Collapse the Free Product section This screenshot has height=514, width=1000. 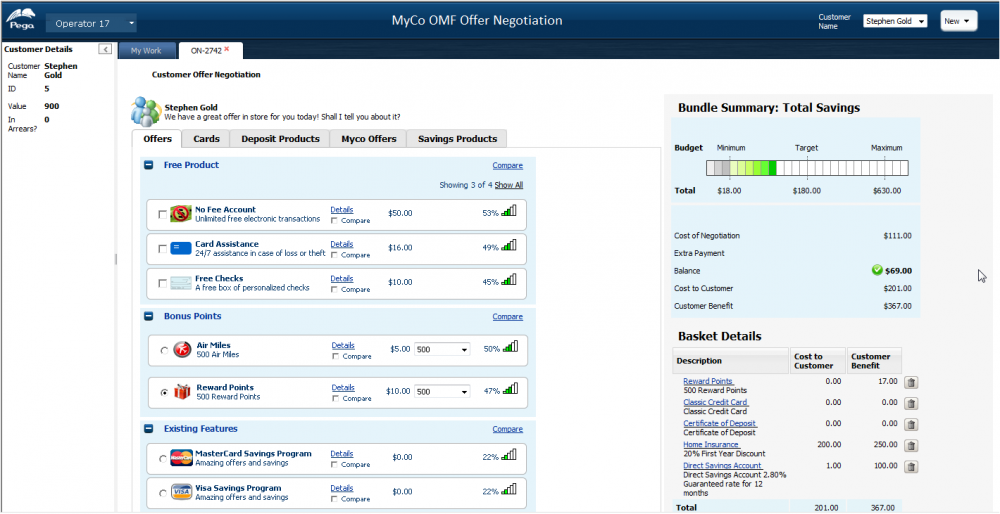coord(149,165)
